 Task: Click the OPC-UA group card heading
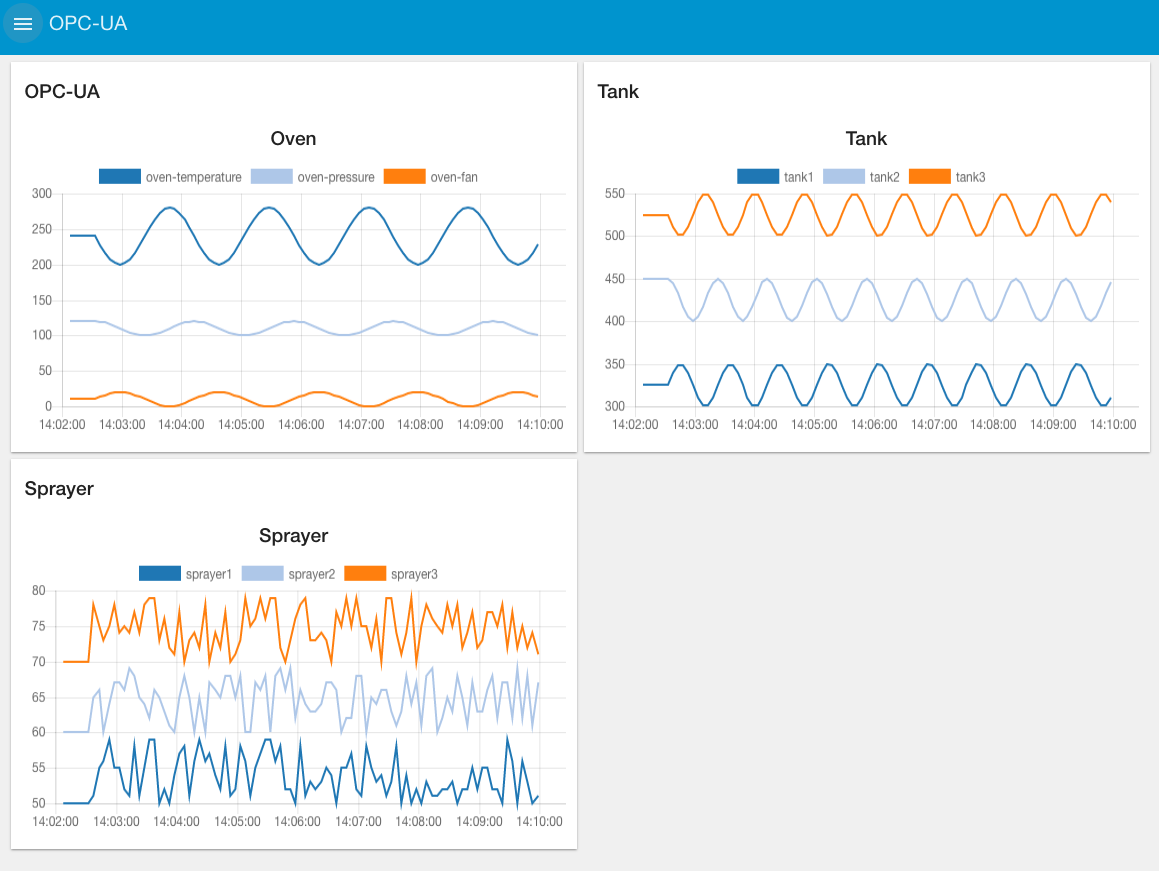[x=62, y=91]
